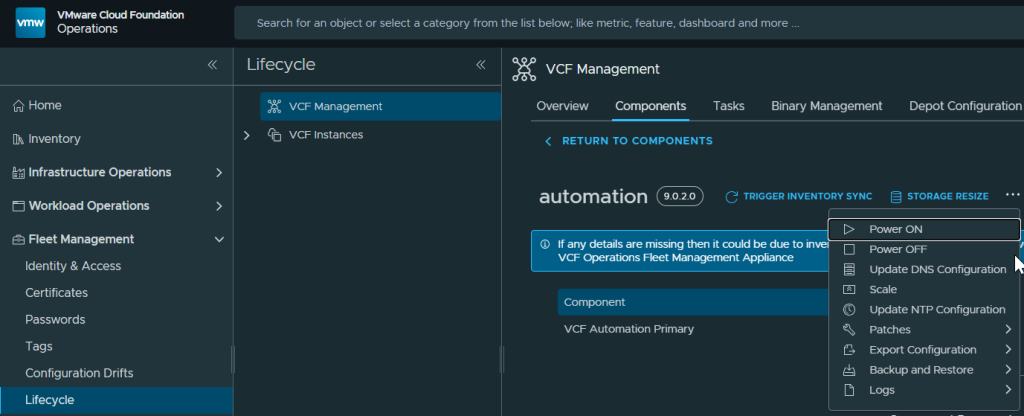Switch to the Binary Management tab

pyautogui.click(x=826, y=106)
